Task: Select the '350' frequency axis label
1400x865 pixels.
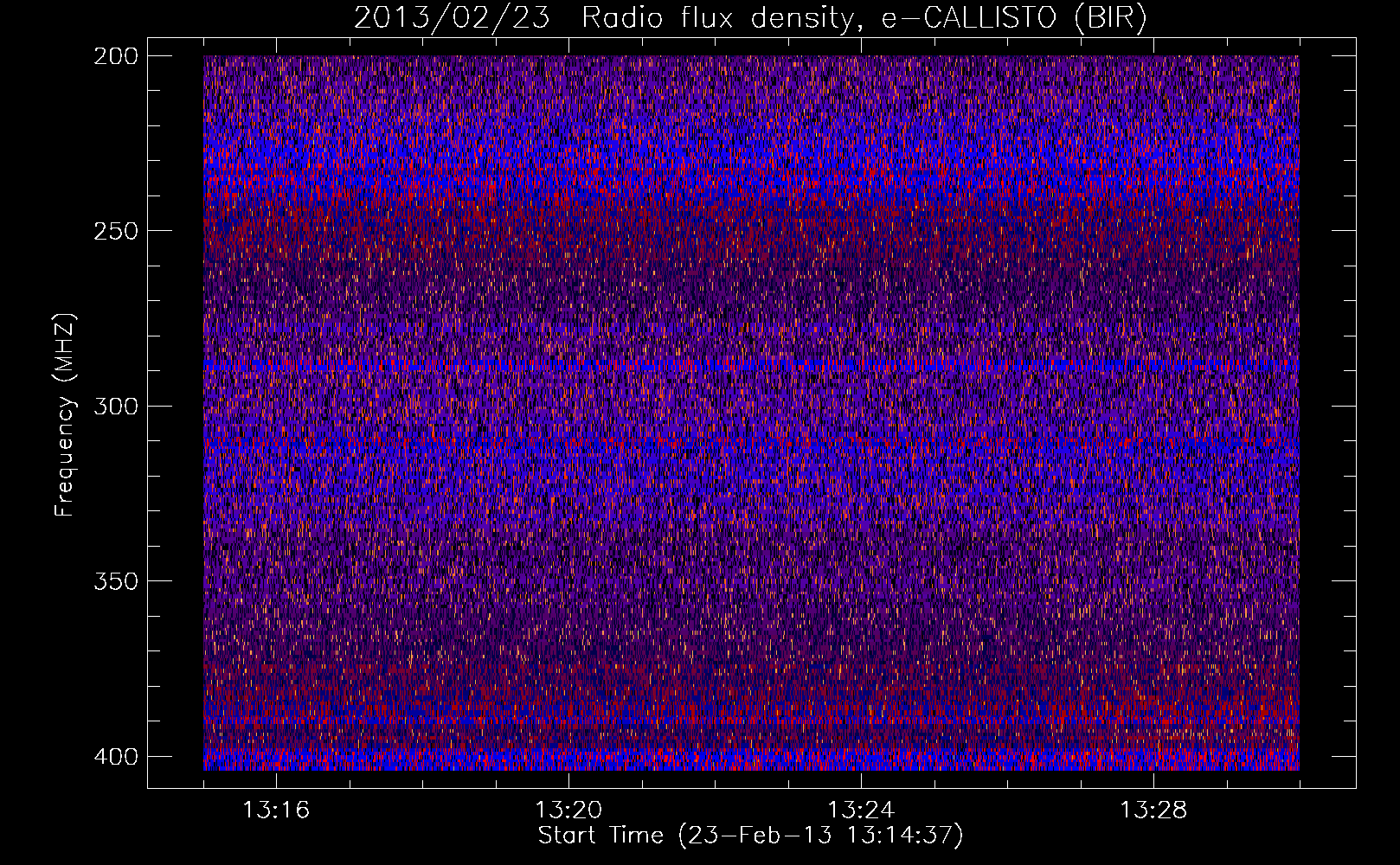Action: [x=115, y=581]
